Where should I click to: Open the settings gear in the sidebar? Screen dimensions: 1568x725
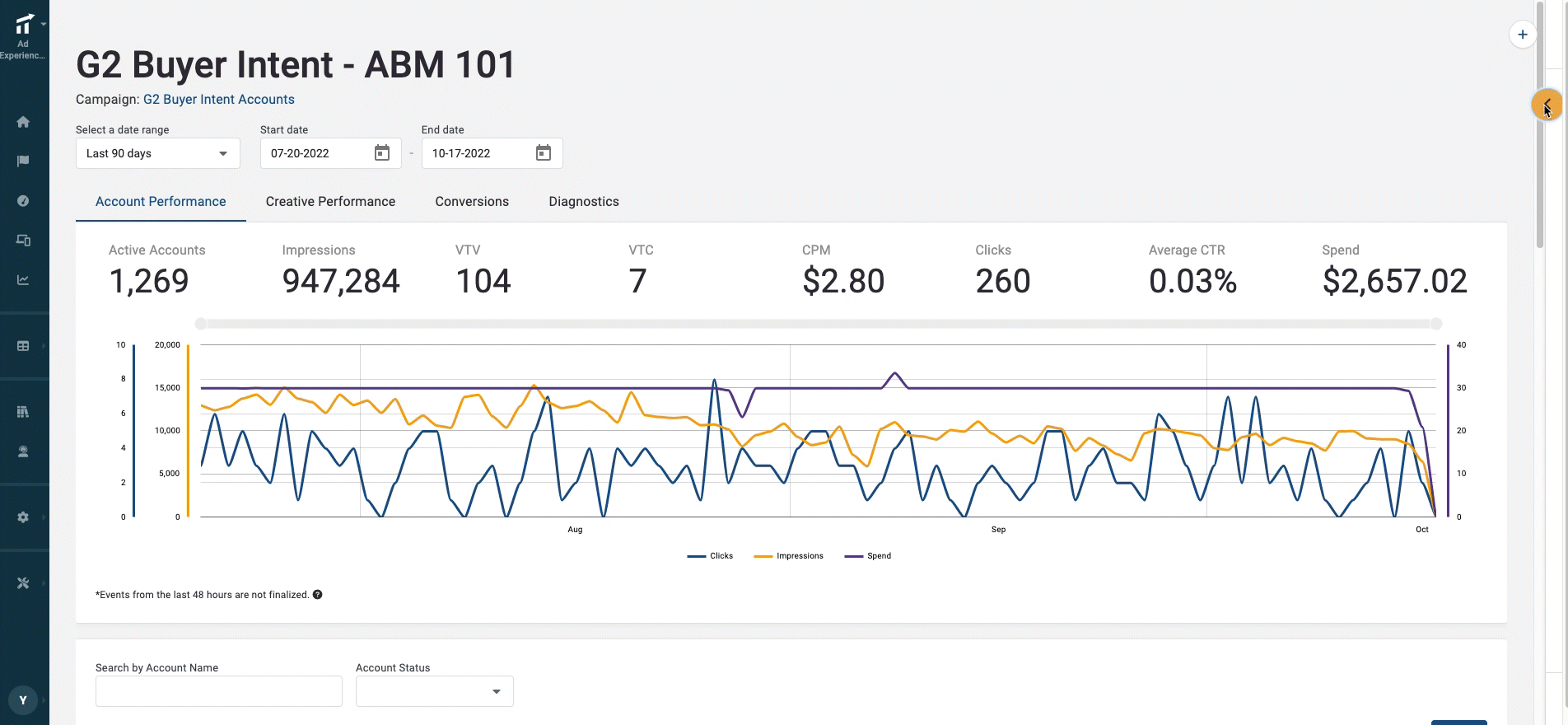click(23, 517)
